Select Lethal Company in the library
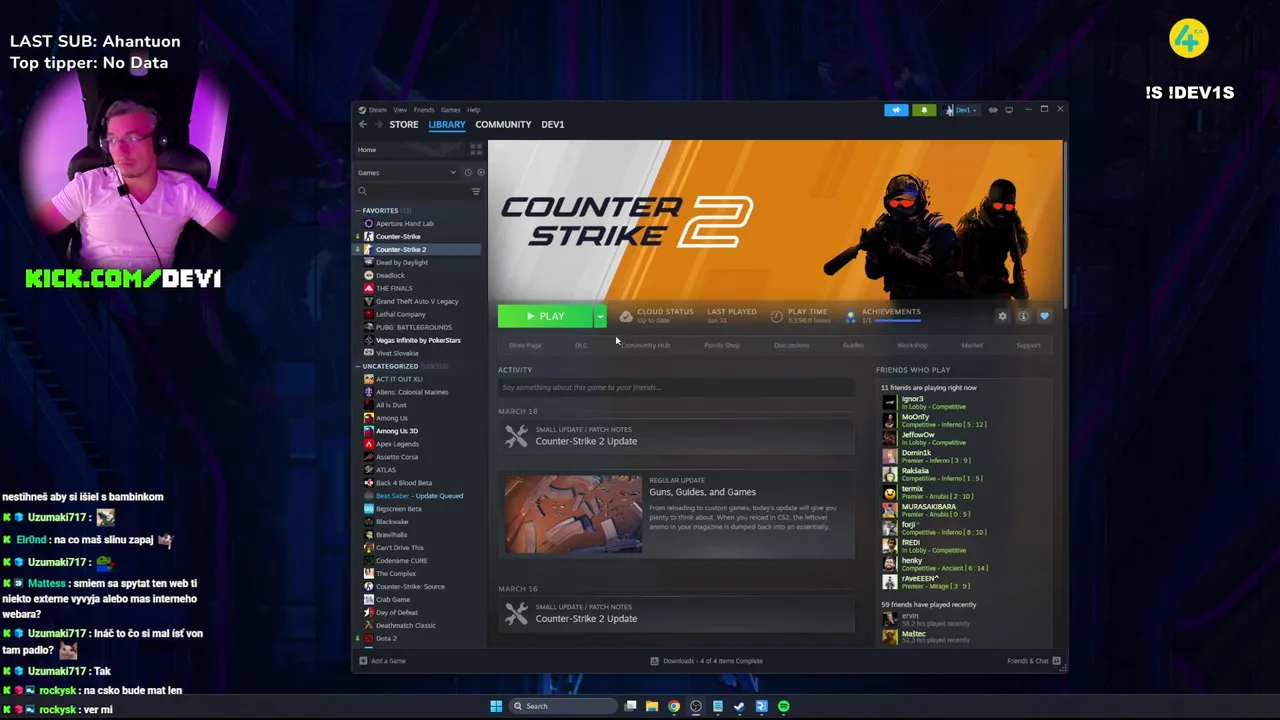This screenshot has height=720, width=1280. (401, 315)
